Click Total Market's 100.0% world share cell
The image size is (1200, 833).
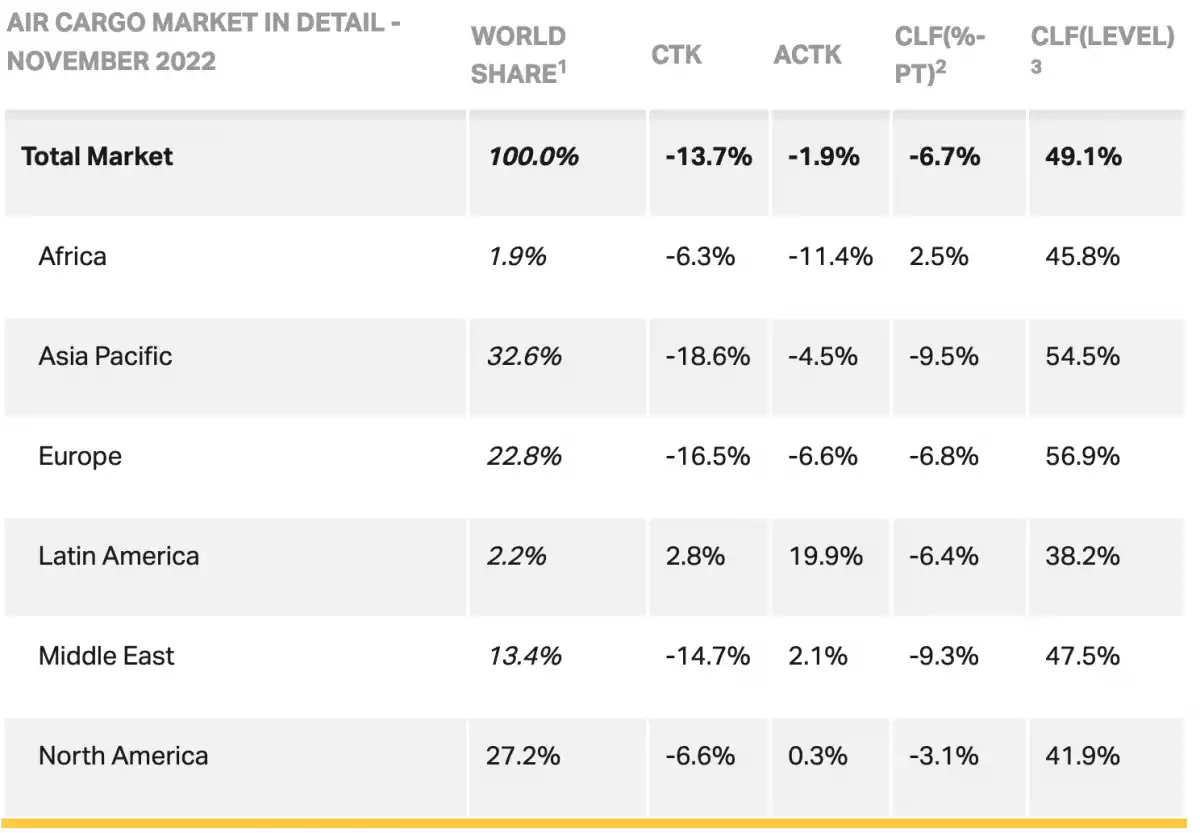click(x=533, y=156)
